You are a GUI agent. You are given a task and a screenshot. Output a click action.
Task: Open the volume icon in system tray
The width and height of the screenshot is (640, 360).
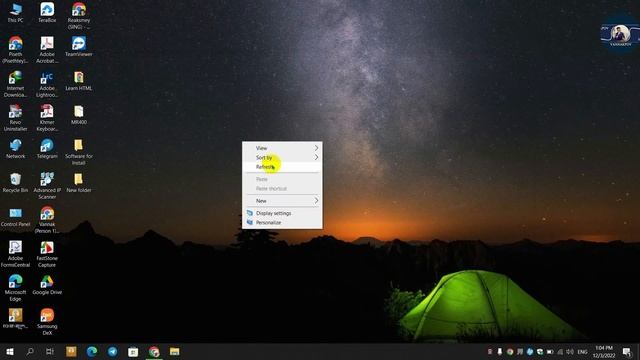[x=570, y=351]
